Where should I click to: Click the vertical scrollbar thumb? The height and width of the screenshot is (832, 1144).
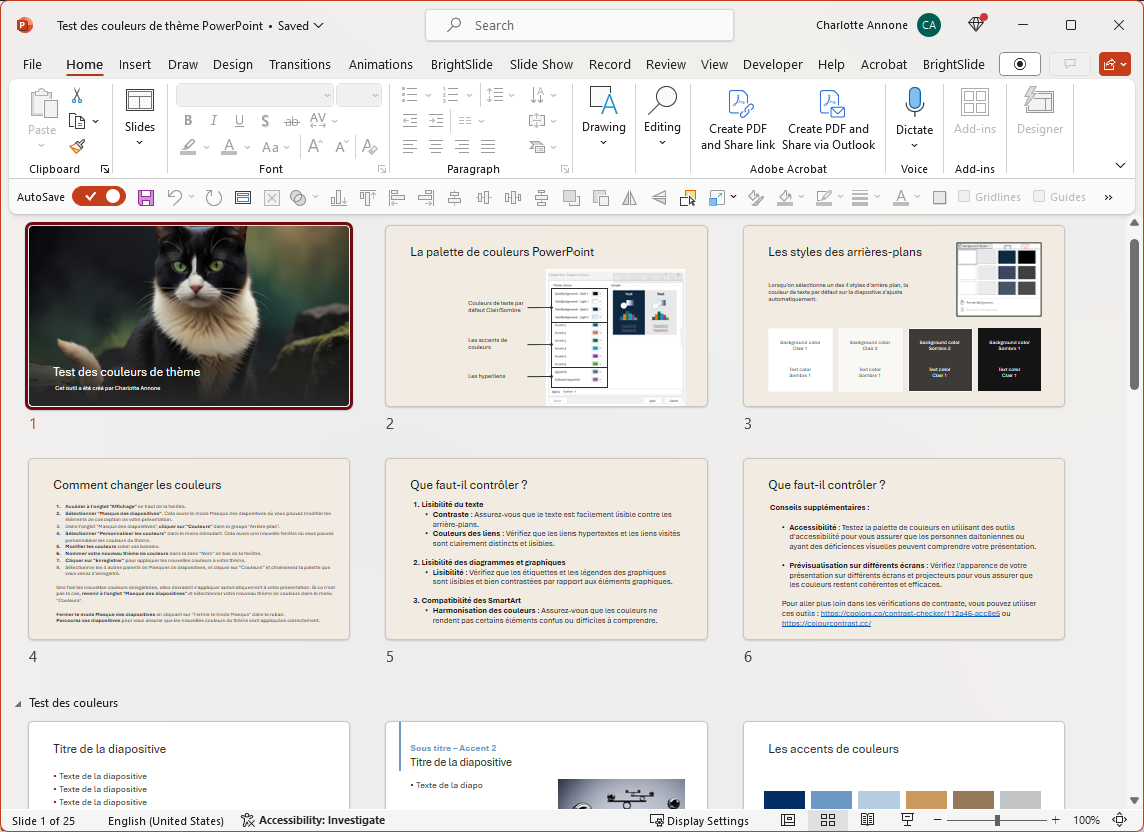coord(1134,314)
